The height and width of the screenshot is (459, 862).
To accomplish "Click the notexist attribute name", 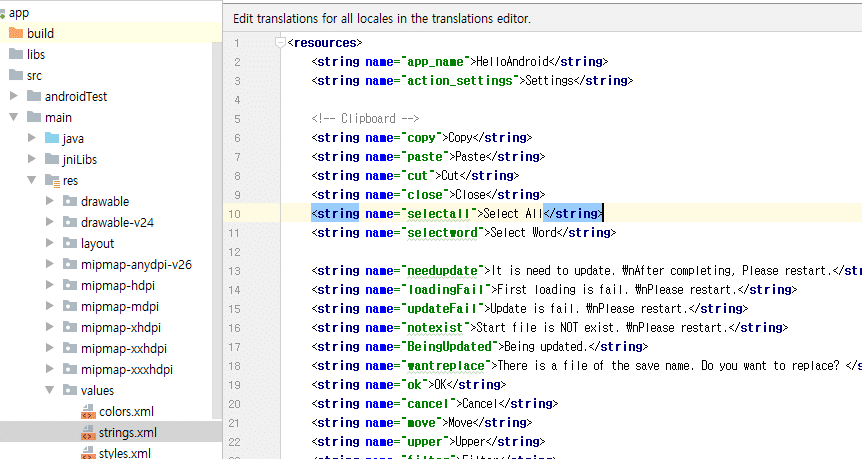I will 435,328.
